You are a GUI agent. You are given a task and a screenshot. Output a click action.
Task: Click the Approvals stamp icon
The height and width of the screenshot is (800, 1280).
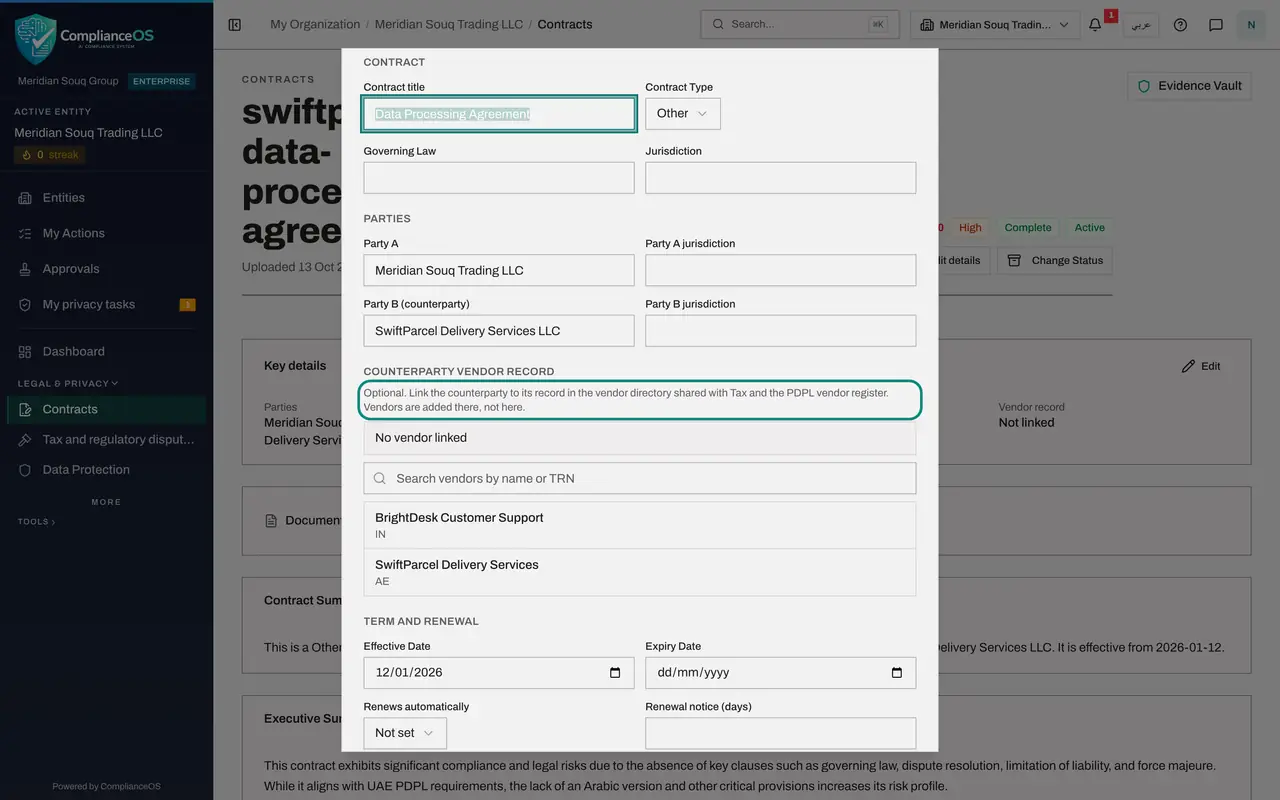(x=25, y=269)
